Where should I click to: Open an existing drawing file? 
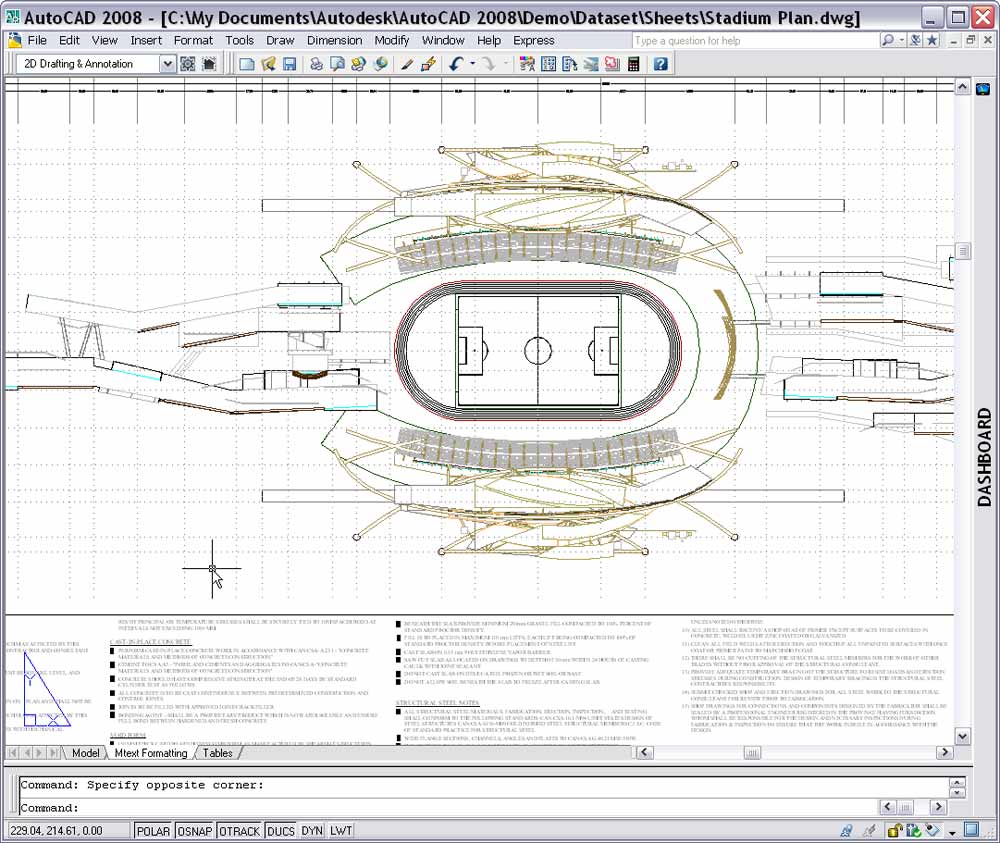[270, 63]
